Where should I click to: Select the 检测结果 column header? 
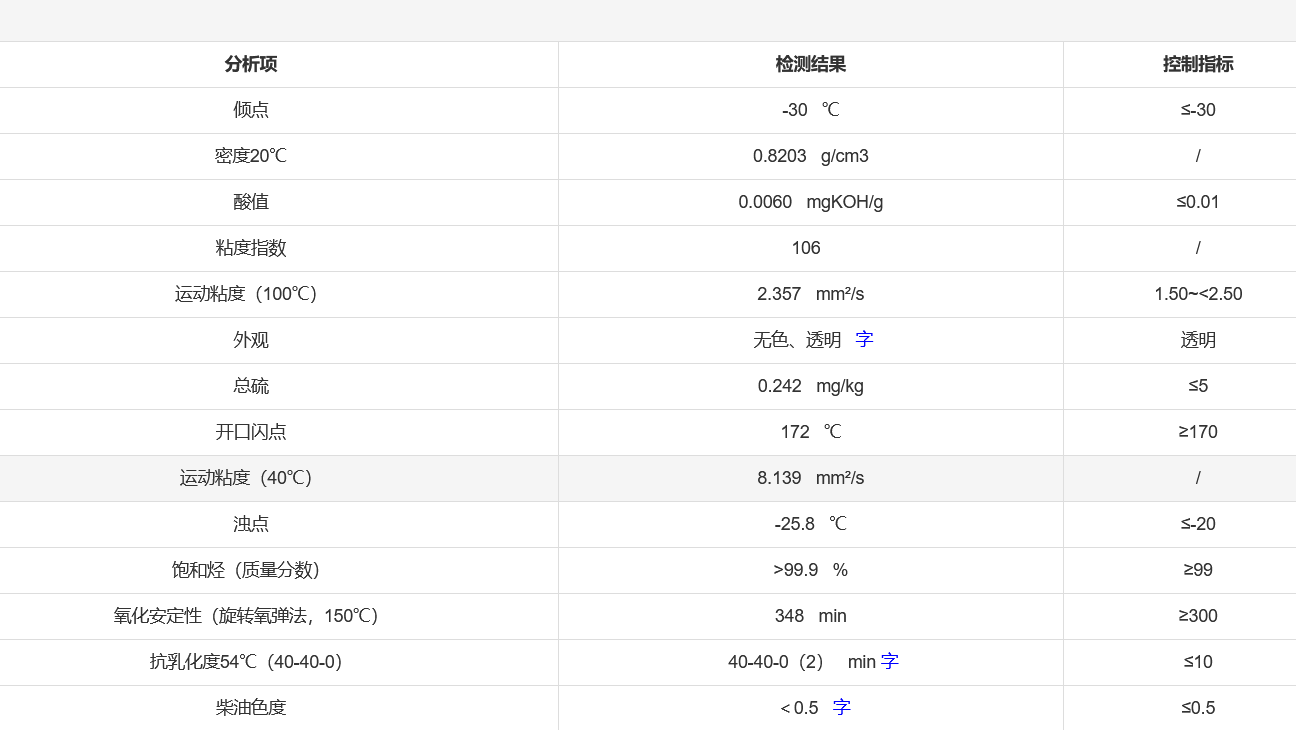click(810, 64)
